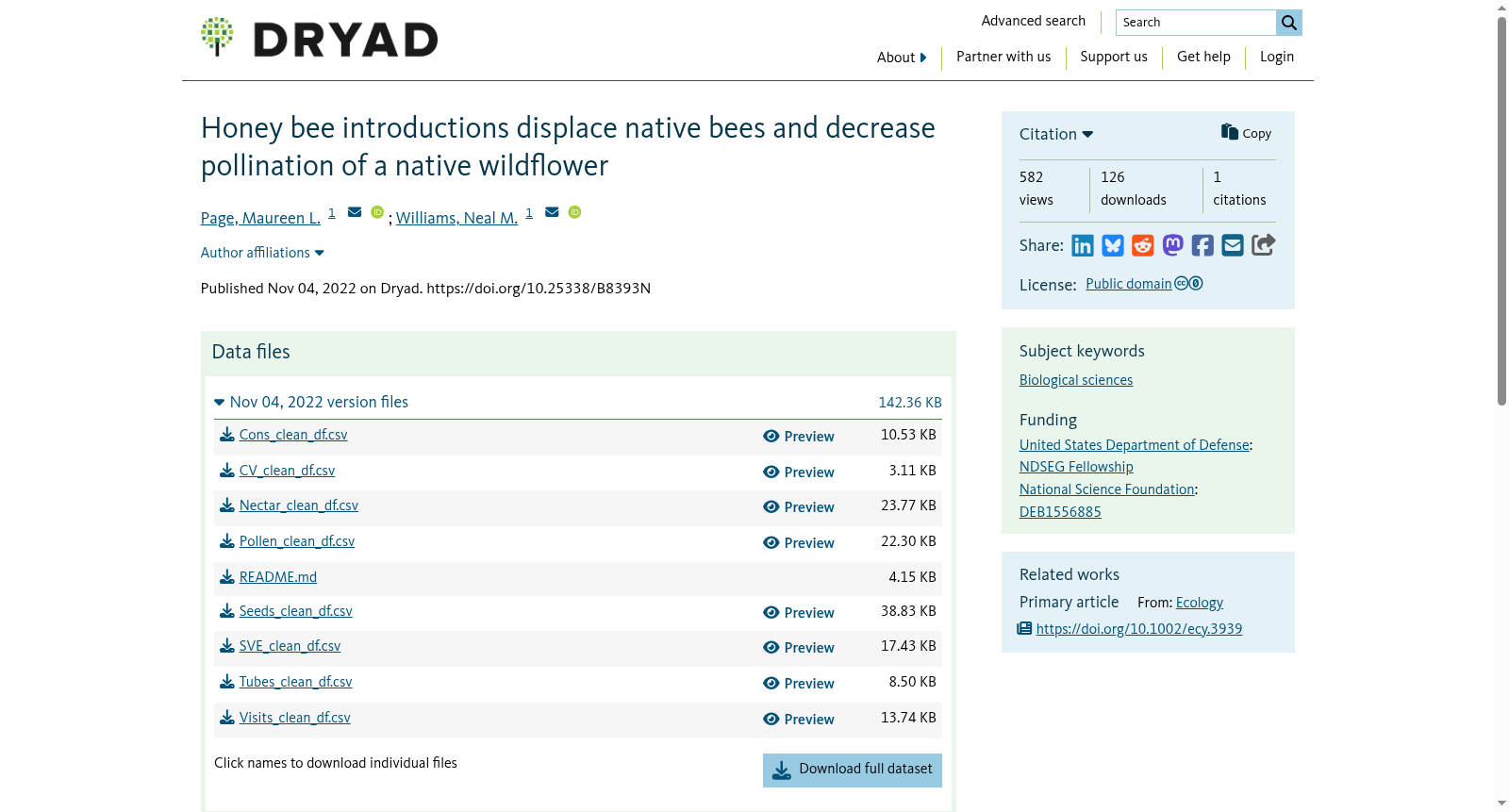Click the 582 views statistic
This screenshot has height=812, width=1509.
[1036, 189]
